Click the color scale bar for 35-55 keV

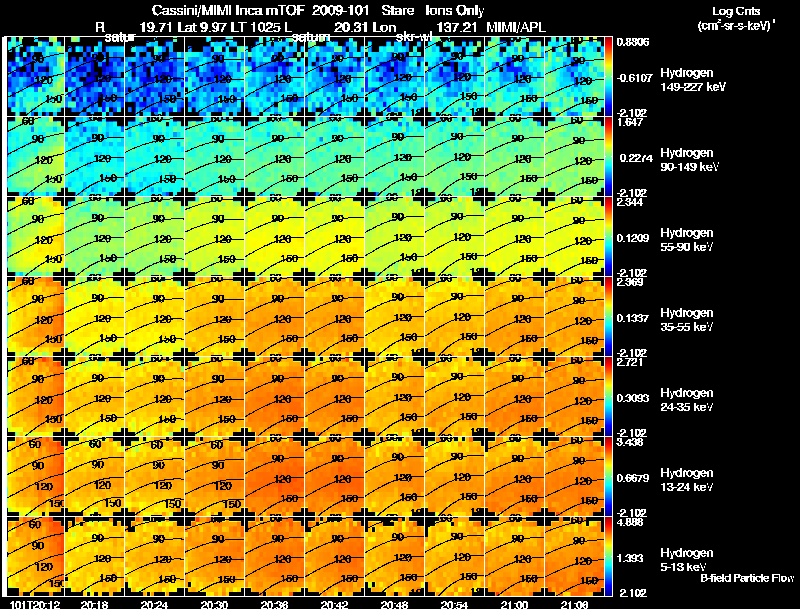(608, 317)
